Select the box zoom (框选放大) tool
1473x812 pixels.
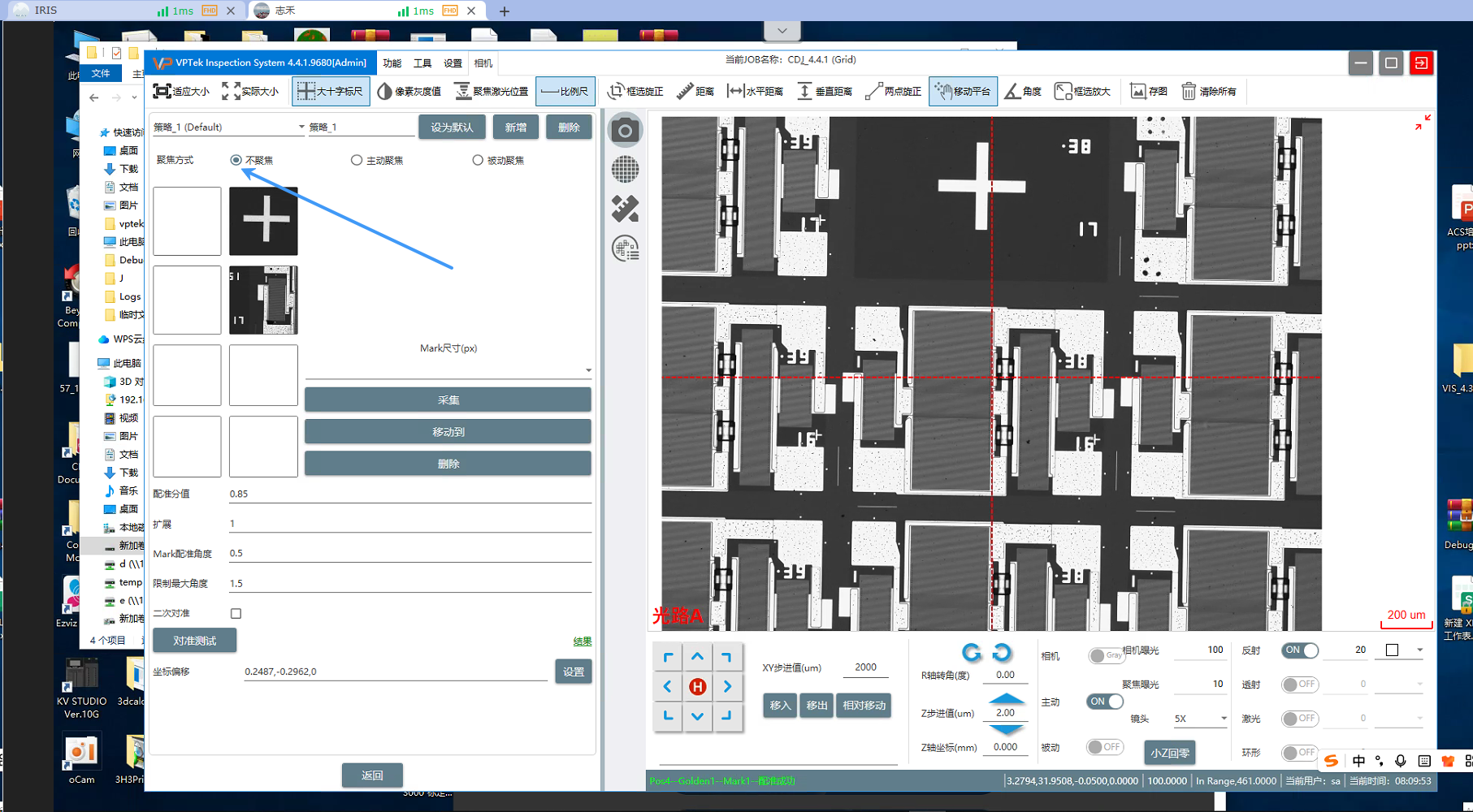pyautogui.click(x=1082, y=92)
